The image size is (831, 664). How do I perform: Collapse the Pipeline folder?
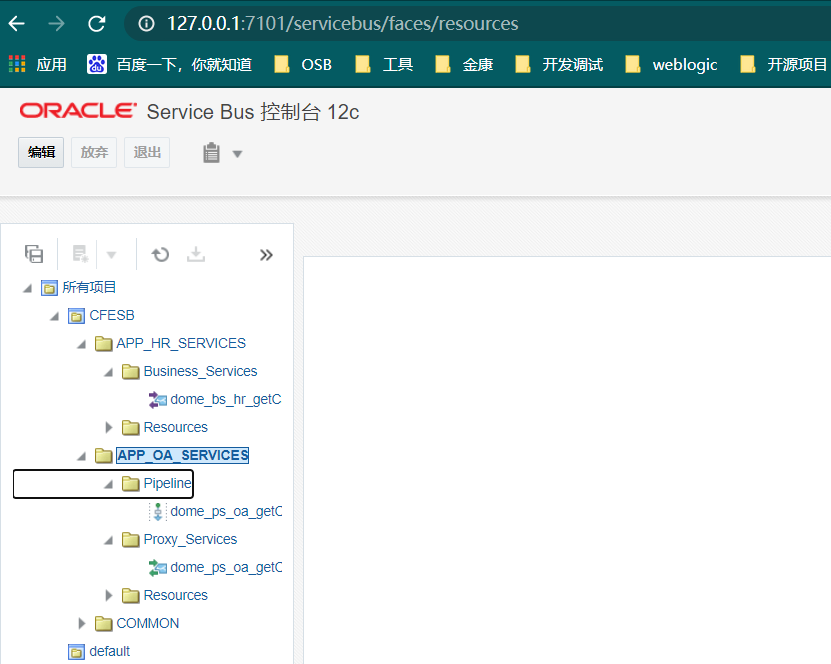[x=109, y=484]
